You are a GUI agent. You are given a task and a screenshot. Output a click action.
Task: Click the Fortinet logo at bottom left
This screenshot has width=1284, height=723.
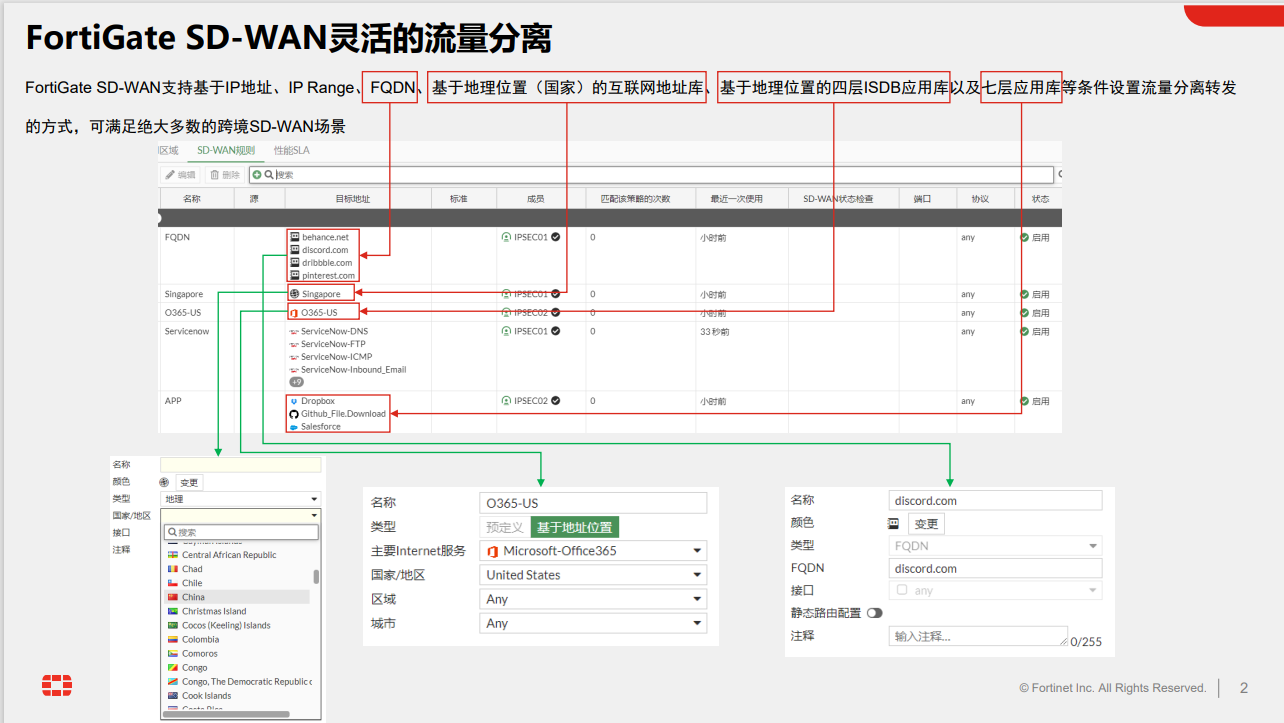coord(57,686)
